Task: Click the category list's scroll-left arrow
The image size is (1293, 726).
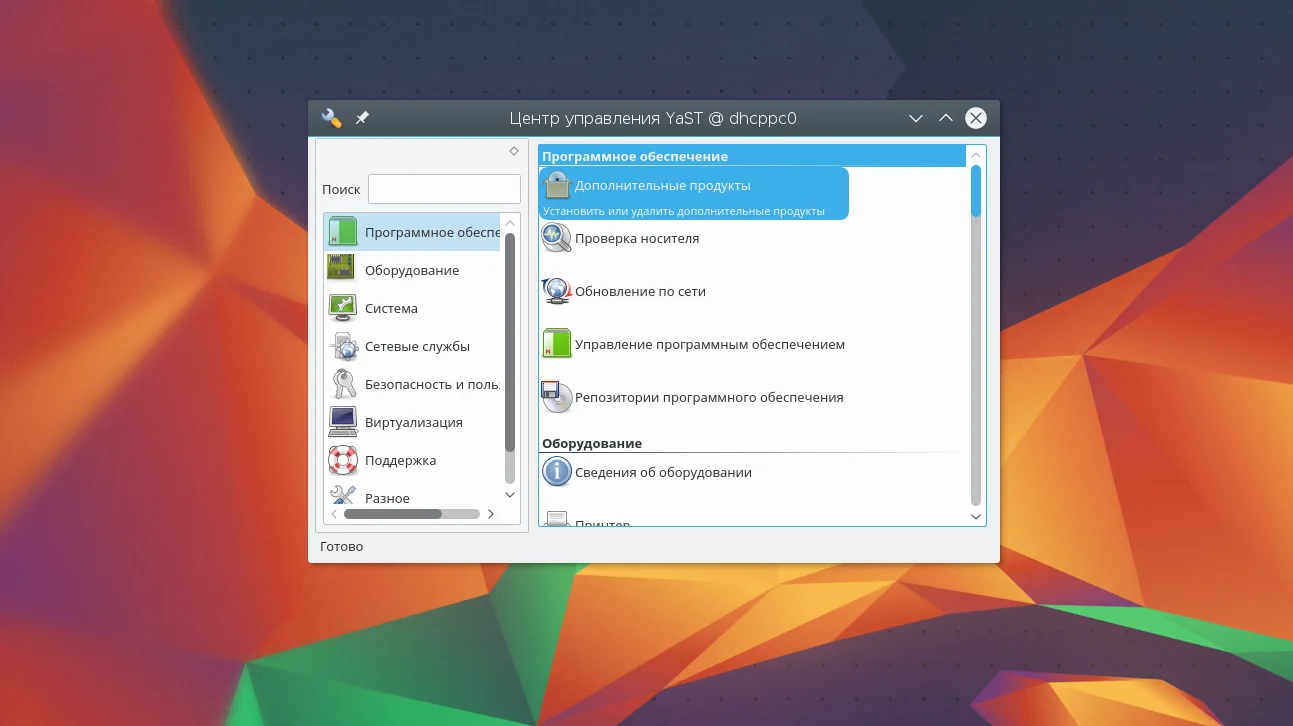Action: pos(334,514)
